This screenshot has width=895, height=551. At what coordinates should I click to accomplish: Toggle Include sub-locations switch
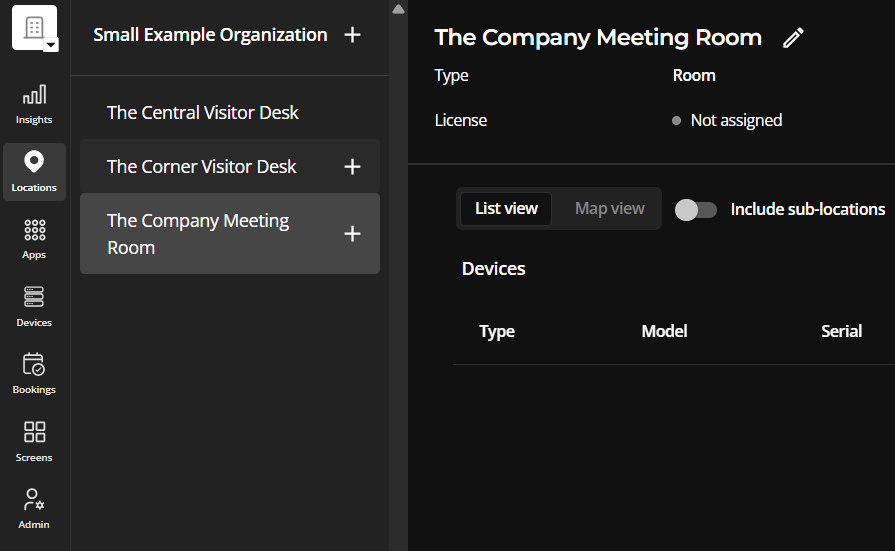pos(696,210)
